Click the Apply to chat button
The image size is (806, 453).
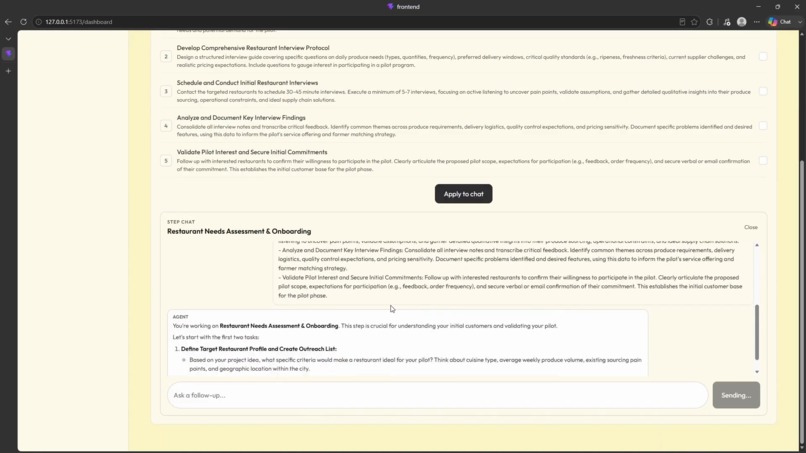click(464, 194)
